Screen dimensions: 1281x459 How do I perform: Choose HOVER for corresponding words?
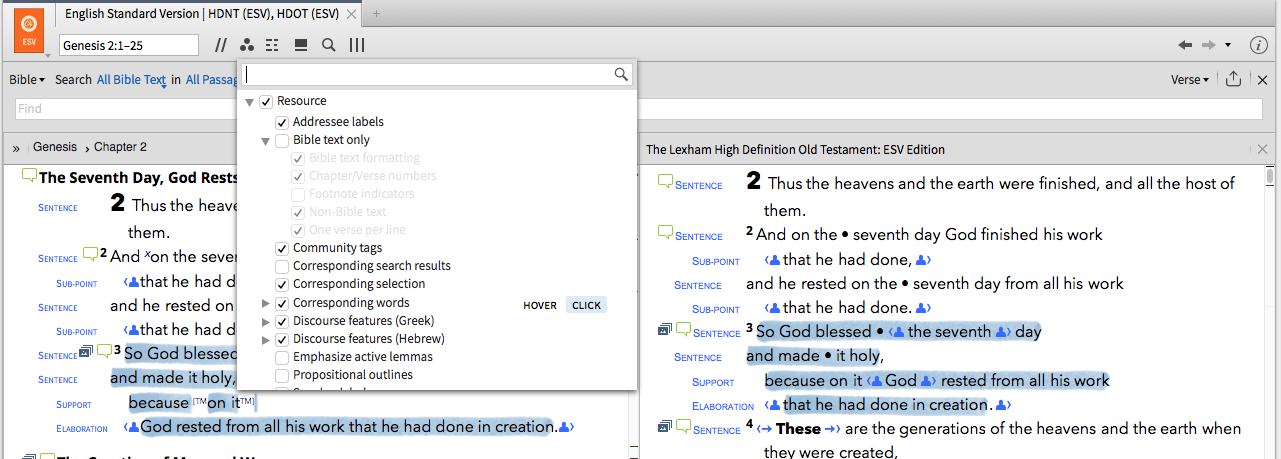click(540, 305)
